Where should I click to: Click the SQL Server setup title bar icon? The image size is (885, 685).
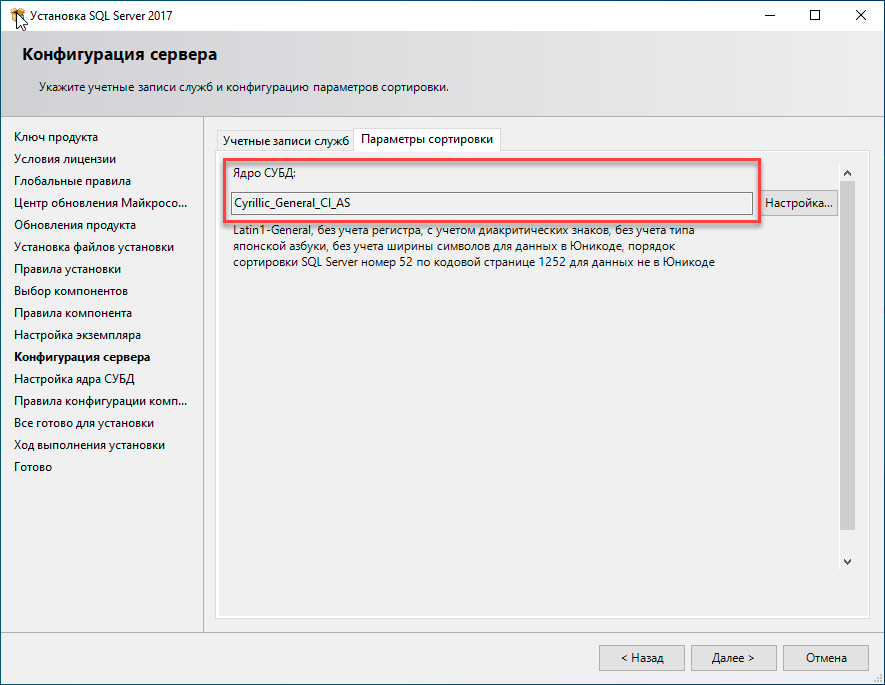[x=18, y=16]
